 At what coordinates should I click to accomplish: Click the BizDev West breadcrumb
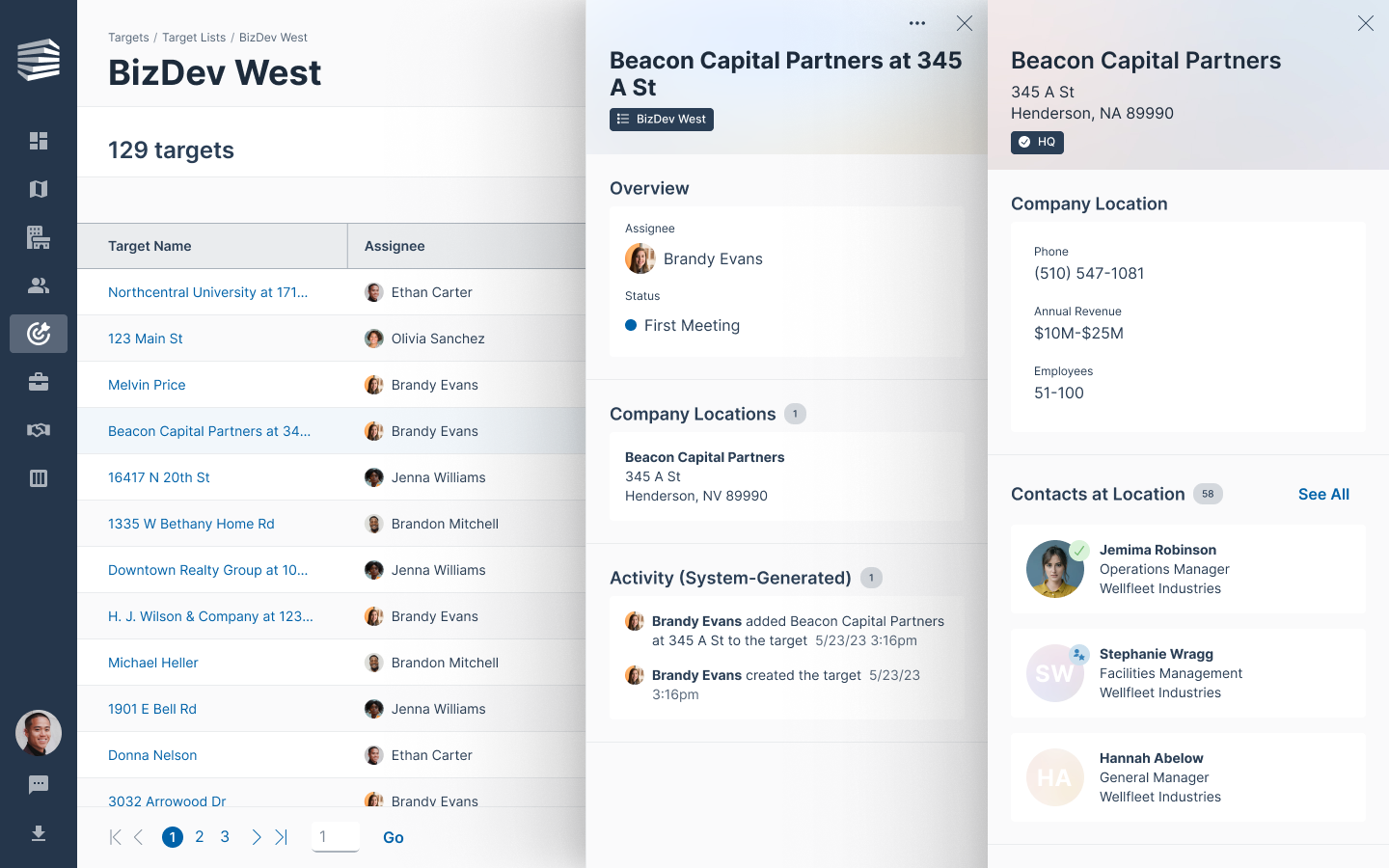tap(273, 38)
